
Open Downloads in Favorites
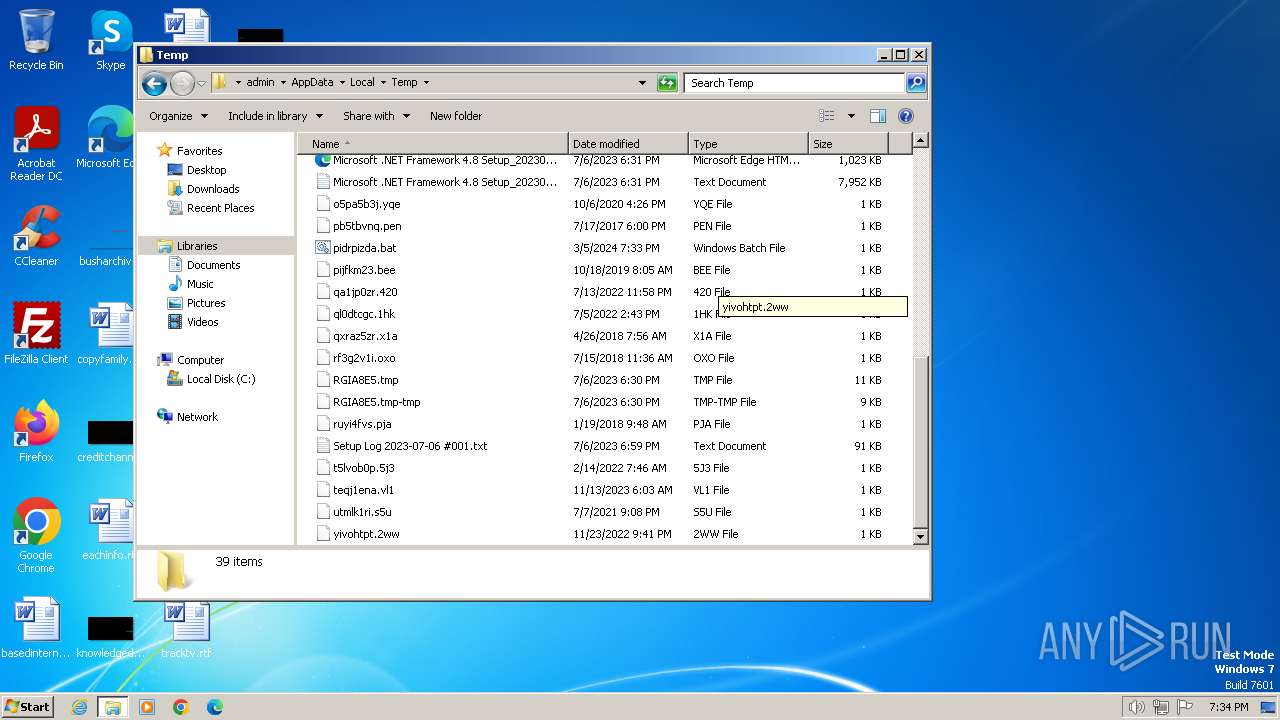(213, 189)
